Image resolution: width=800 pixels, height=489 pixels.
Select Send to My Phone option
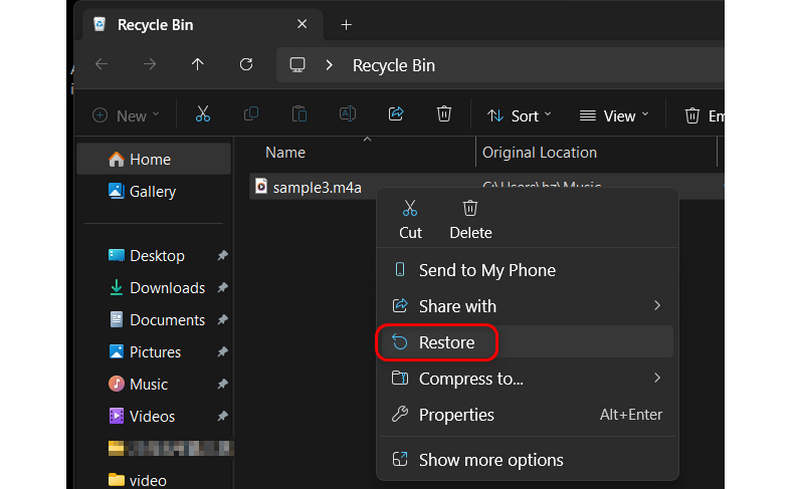486,270
